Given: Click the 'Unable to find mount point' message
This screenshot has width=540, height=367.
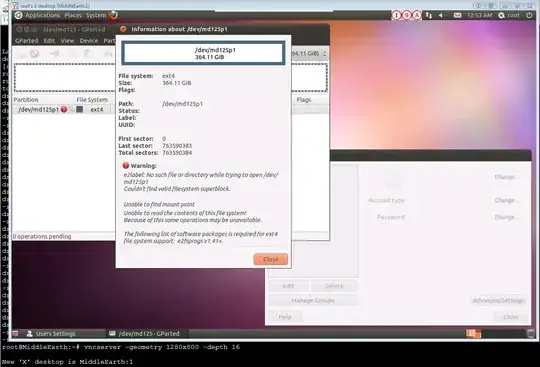Looking at the screenshot, I should click(159, 204).
